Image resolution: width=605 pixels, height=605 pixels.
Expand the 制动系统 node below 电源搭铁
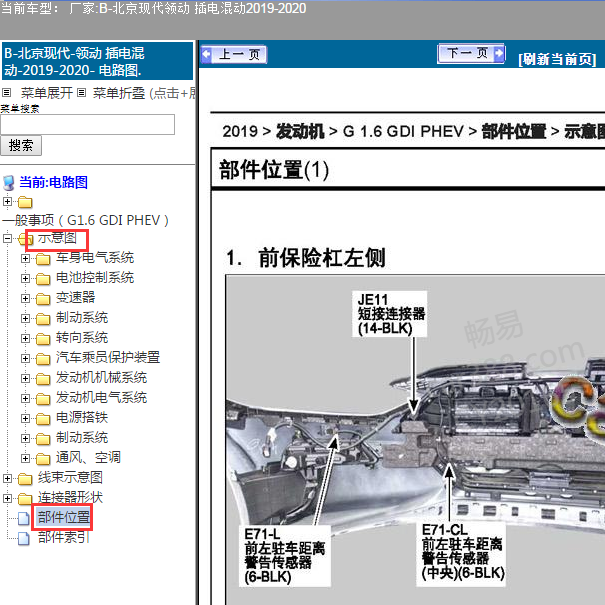(25, 439)
